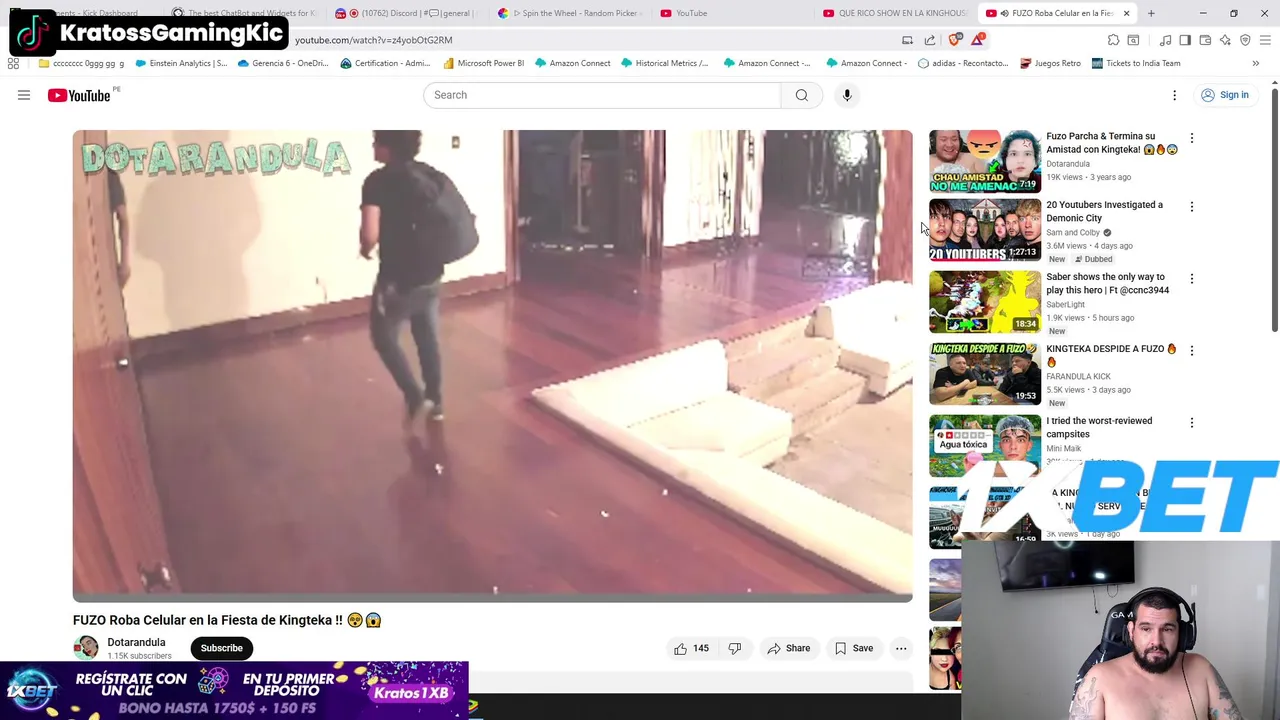This screenshot has width=1280, height=720.
Task: Open 'Fuzo Parcha & Termina' video thumbnail
Action: [985, 161]
